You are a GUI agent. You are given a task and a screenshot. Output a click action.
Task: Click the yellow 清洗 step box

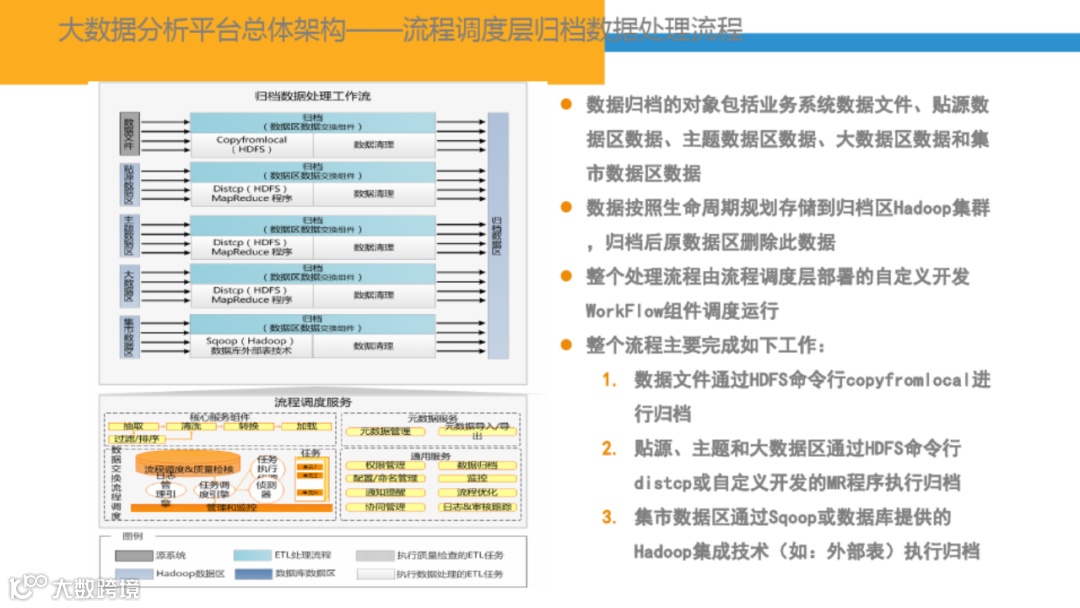point(191,427)
